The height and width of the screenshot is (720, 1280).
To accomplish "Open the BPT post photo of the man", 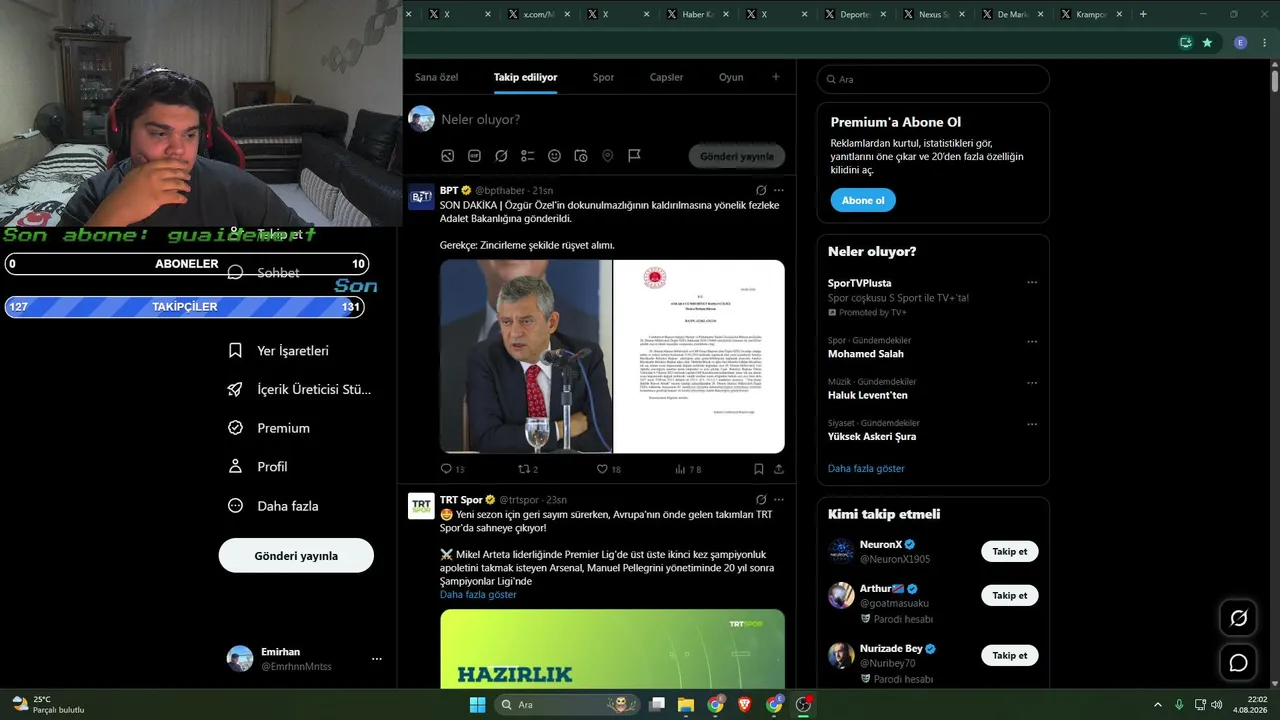I will (x=526, y=357).
